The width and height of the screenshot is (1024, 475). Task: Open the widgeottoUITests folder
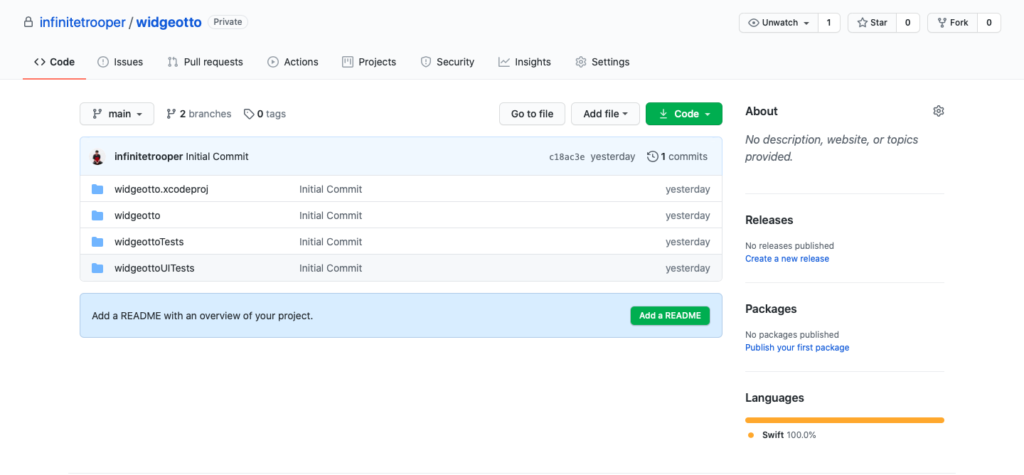(154, 268)
